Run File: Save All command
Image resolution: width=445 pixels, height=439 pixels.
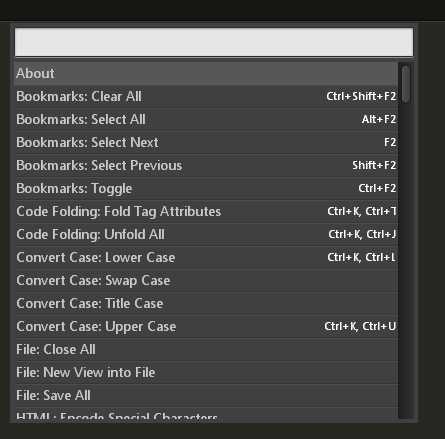pyautogui.click(x=206, y=395)
